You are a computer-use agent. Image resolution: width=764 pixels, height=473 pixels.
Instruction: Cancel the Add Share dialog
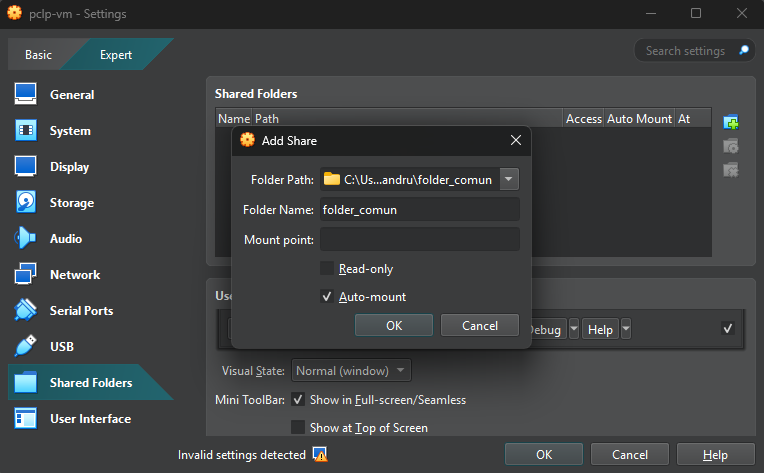pyautogui.click(x=480, y=326)
